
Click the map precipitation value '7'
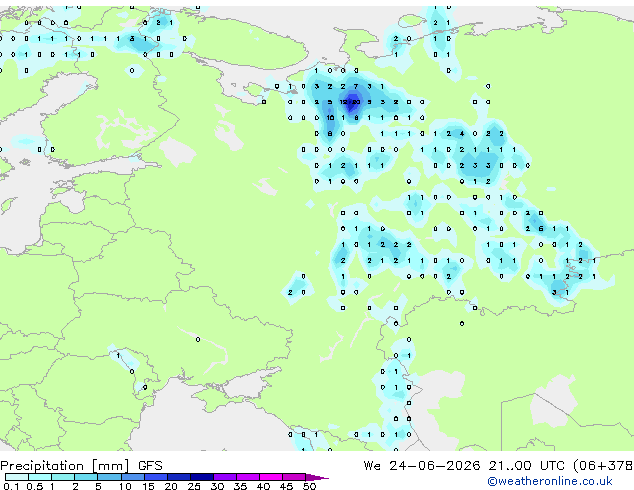coord(356,86)
